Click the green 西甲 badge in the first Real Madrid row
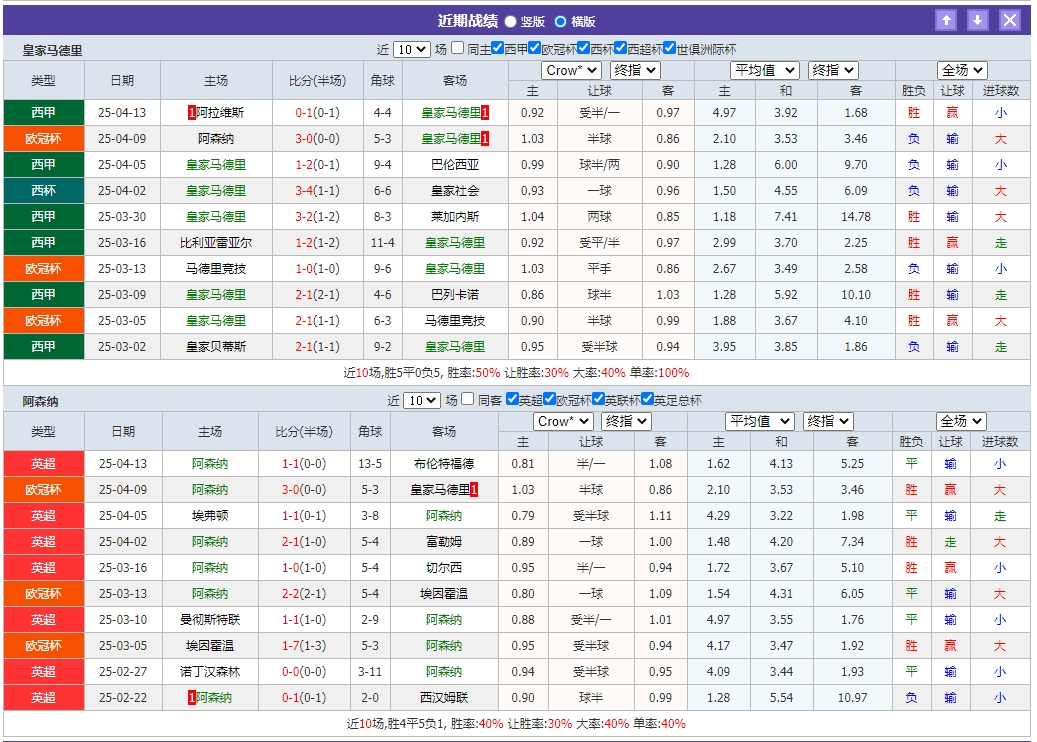Image resolution: width=1037 pixels, height=742 pixels. [44, 113]
